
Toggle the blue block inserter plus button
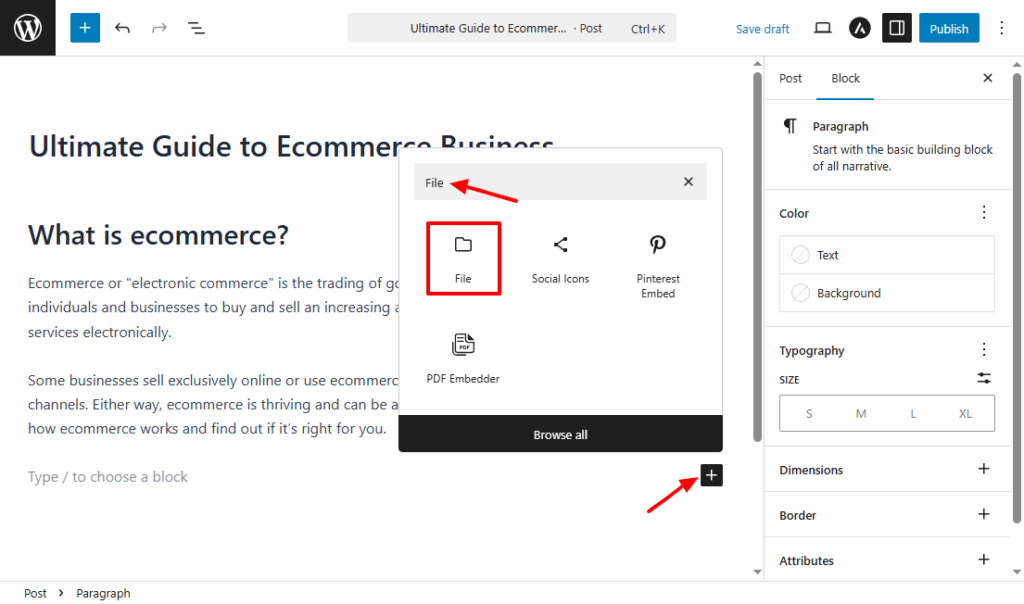coord(85,28)
